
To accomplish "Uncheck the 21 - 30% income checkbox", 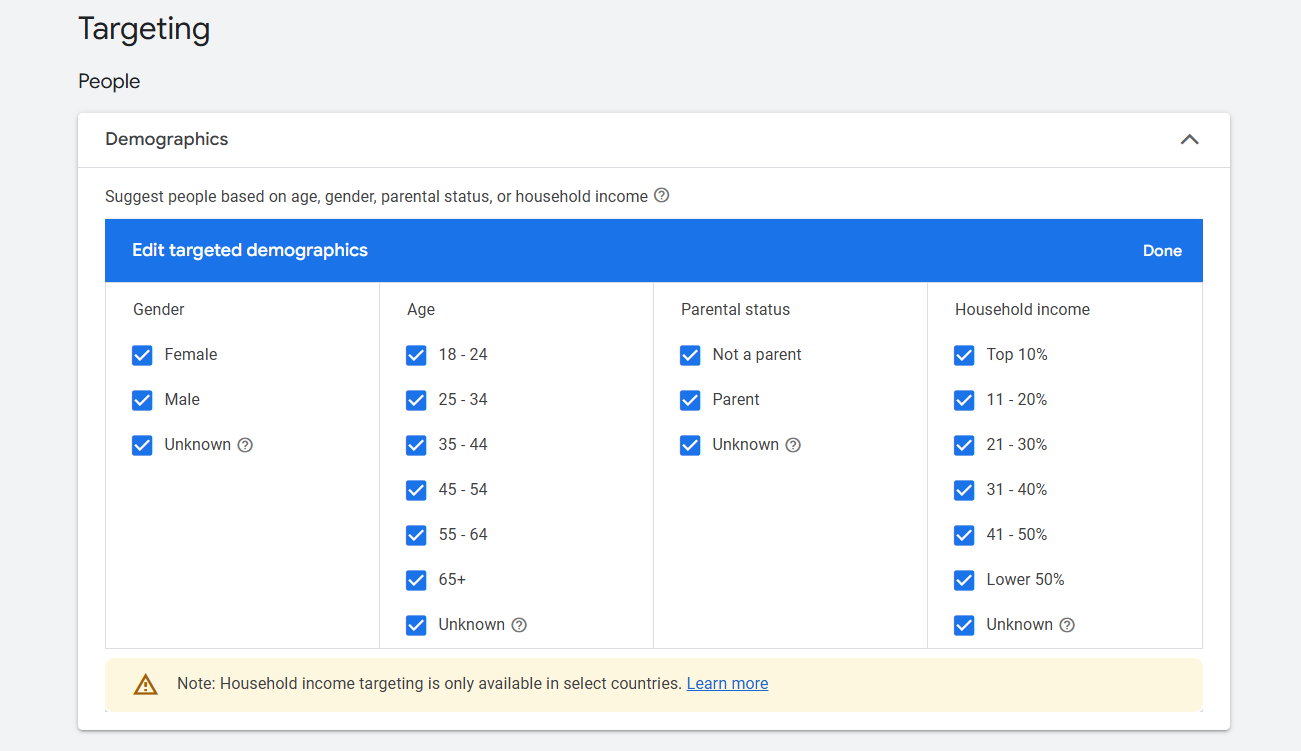I will point(964,445).
